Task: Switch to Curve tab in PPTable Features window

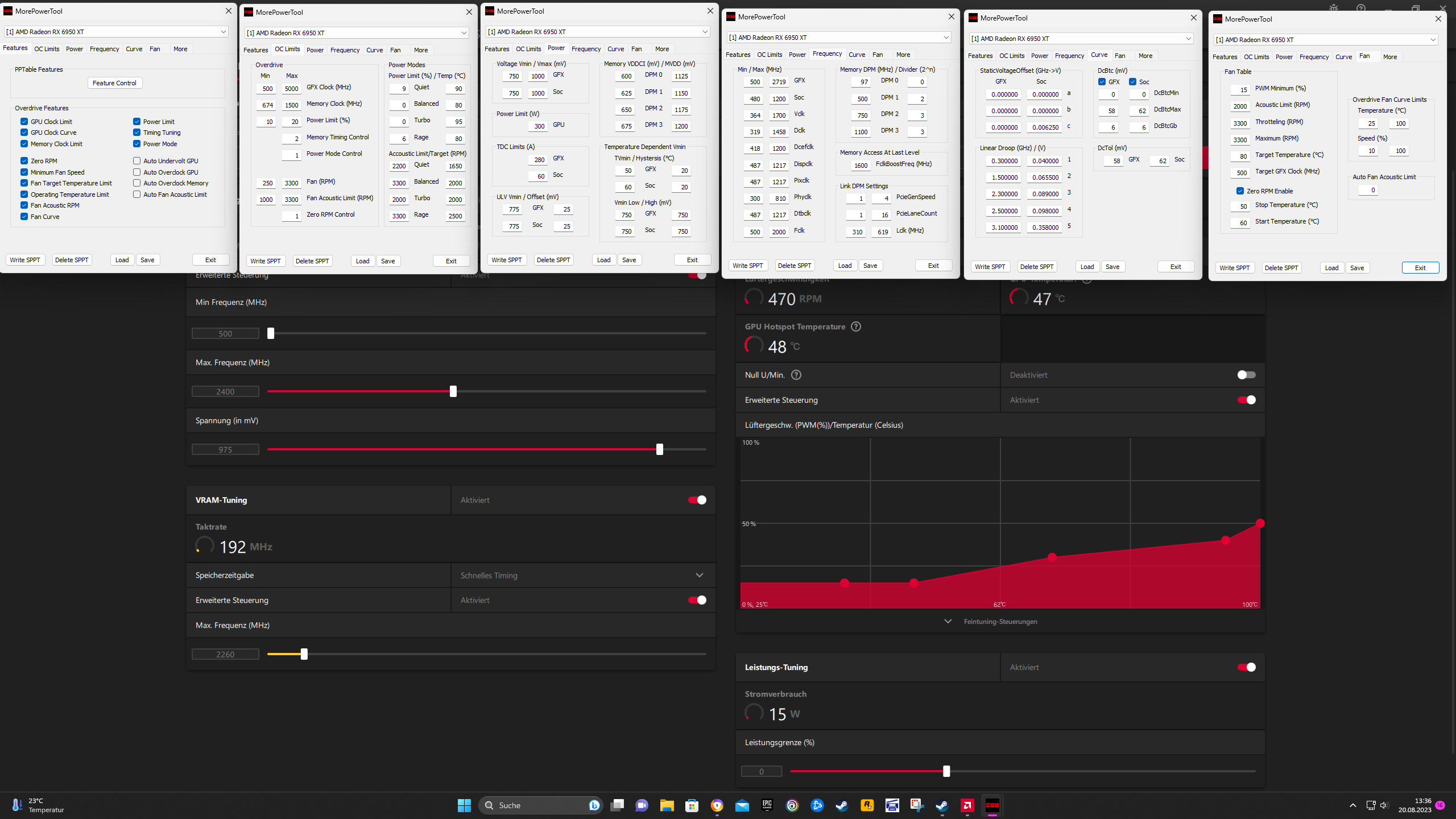Action: click(x=134, y=49)
